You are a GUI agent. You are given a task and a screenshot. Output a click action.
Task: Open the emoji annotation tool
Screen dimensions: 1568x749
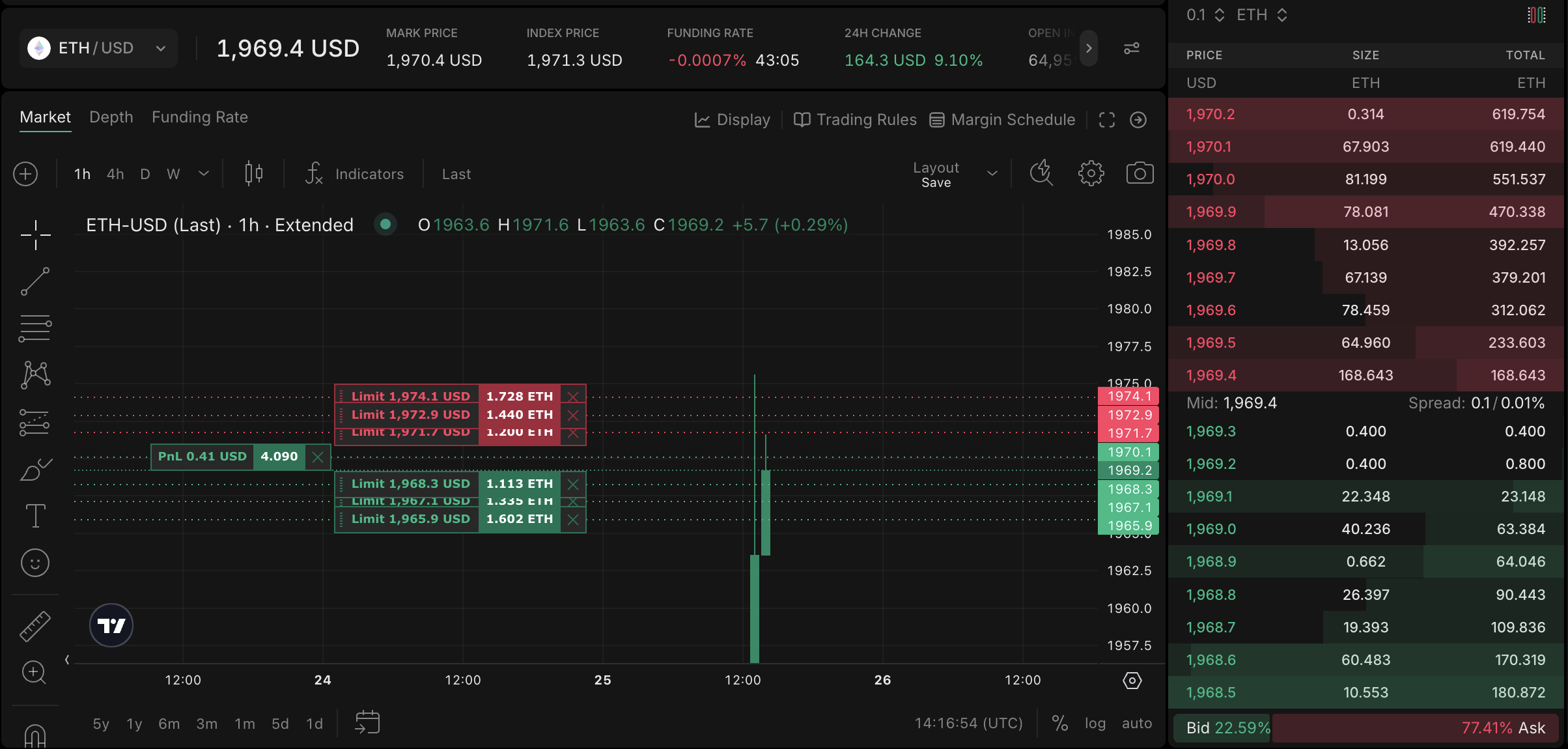point(35,563)
